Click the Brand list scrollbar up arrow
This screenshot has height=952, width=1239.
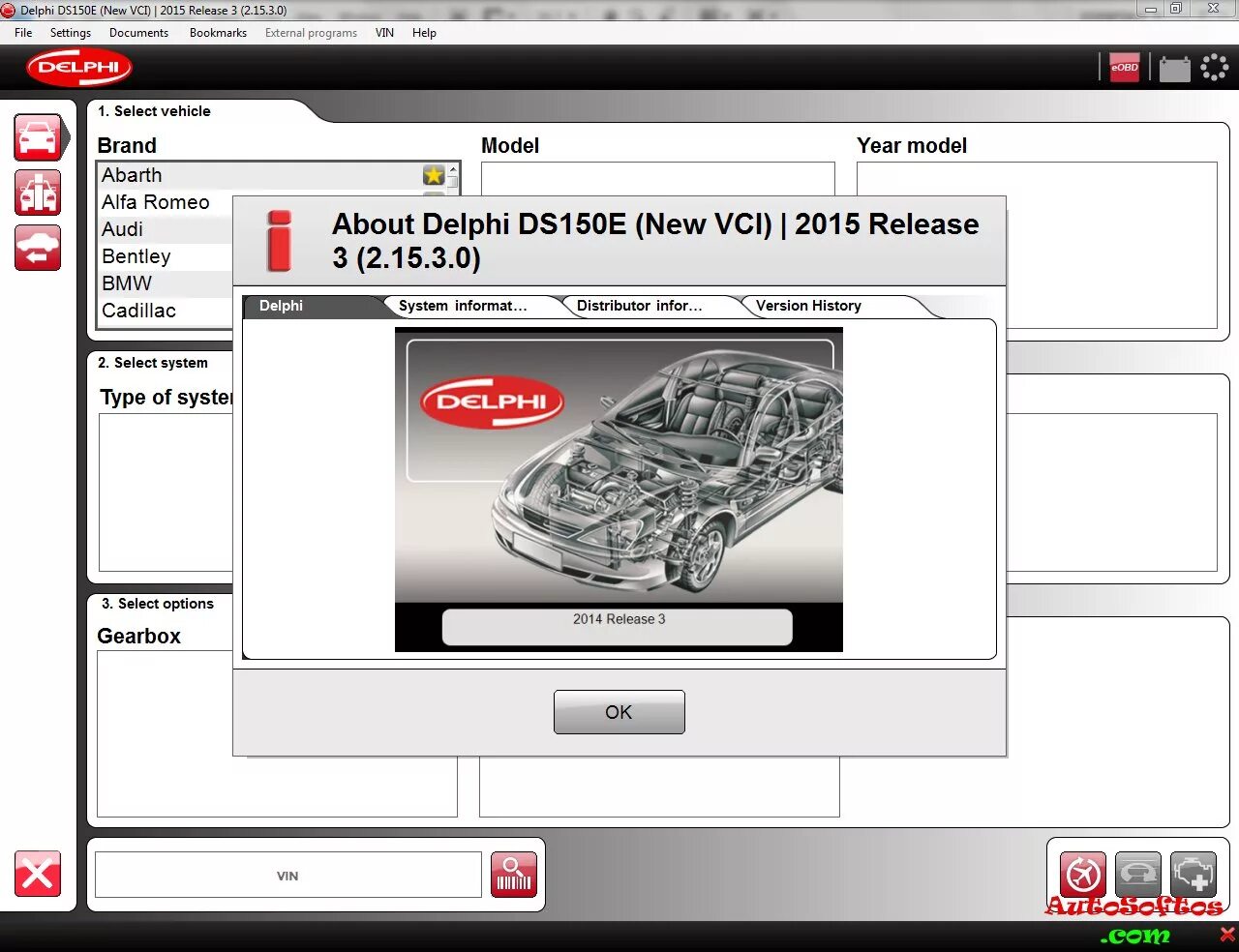(x=452, y=170)
